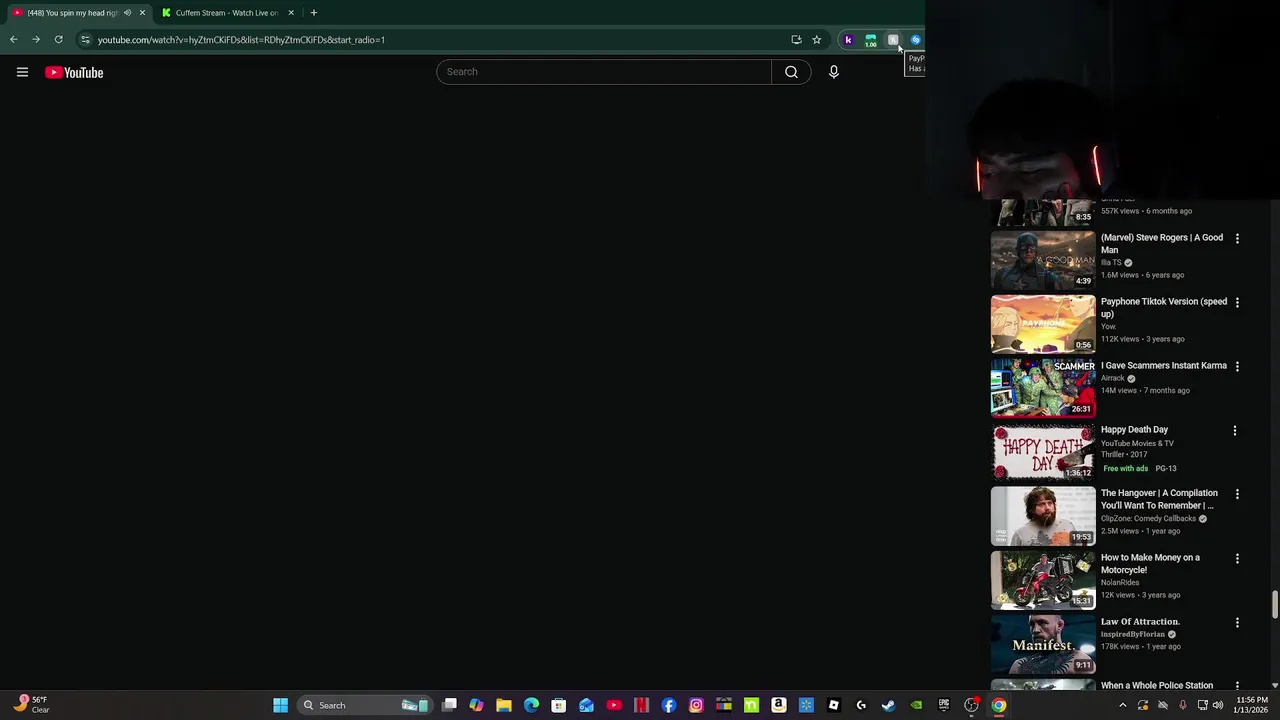The width and height of the screenshot is (1280, 720).
Task: Click 'Law Of Attraction.' video title
Action: tap(1140, 621)
